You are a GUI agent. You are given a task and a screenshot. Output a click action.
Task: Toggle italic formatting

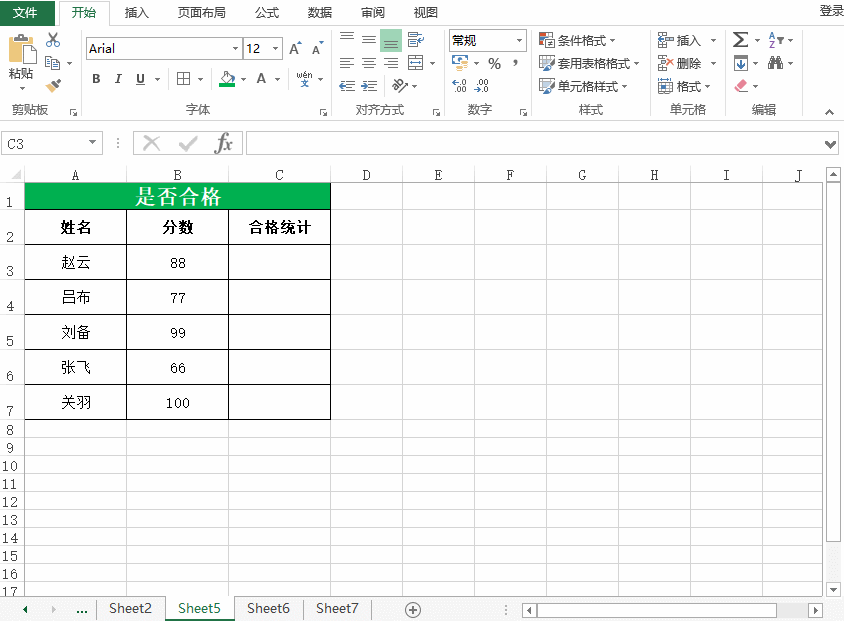(x=117, y=78)
